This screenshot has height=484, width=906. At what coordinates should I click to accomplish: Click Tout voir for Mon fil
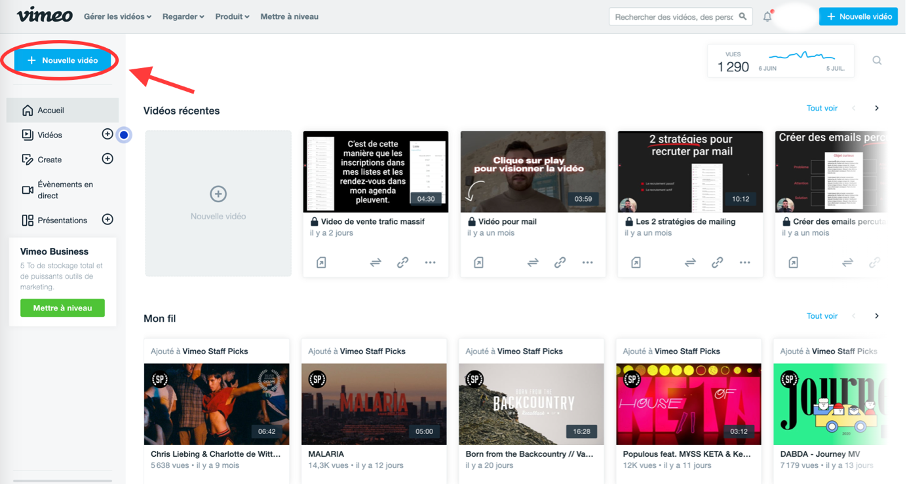[x=822, y=316]
